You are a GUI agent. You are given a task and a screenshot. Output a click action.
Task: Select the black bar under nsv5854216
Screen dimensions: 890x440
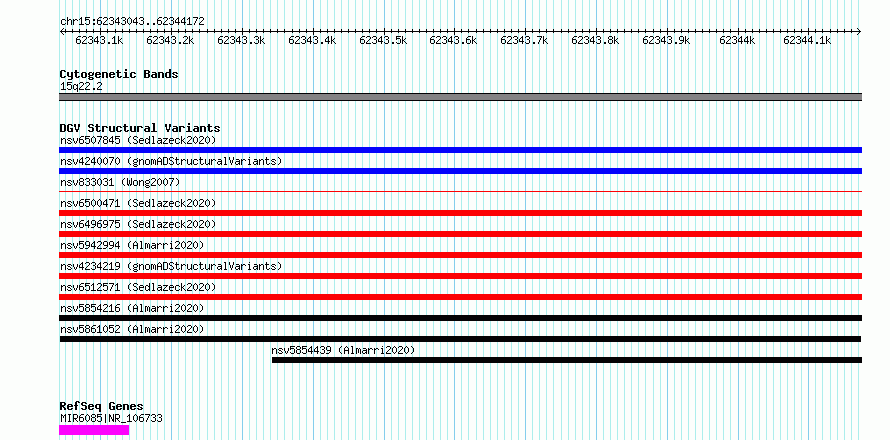point(460,318)
